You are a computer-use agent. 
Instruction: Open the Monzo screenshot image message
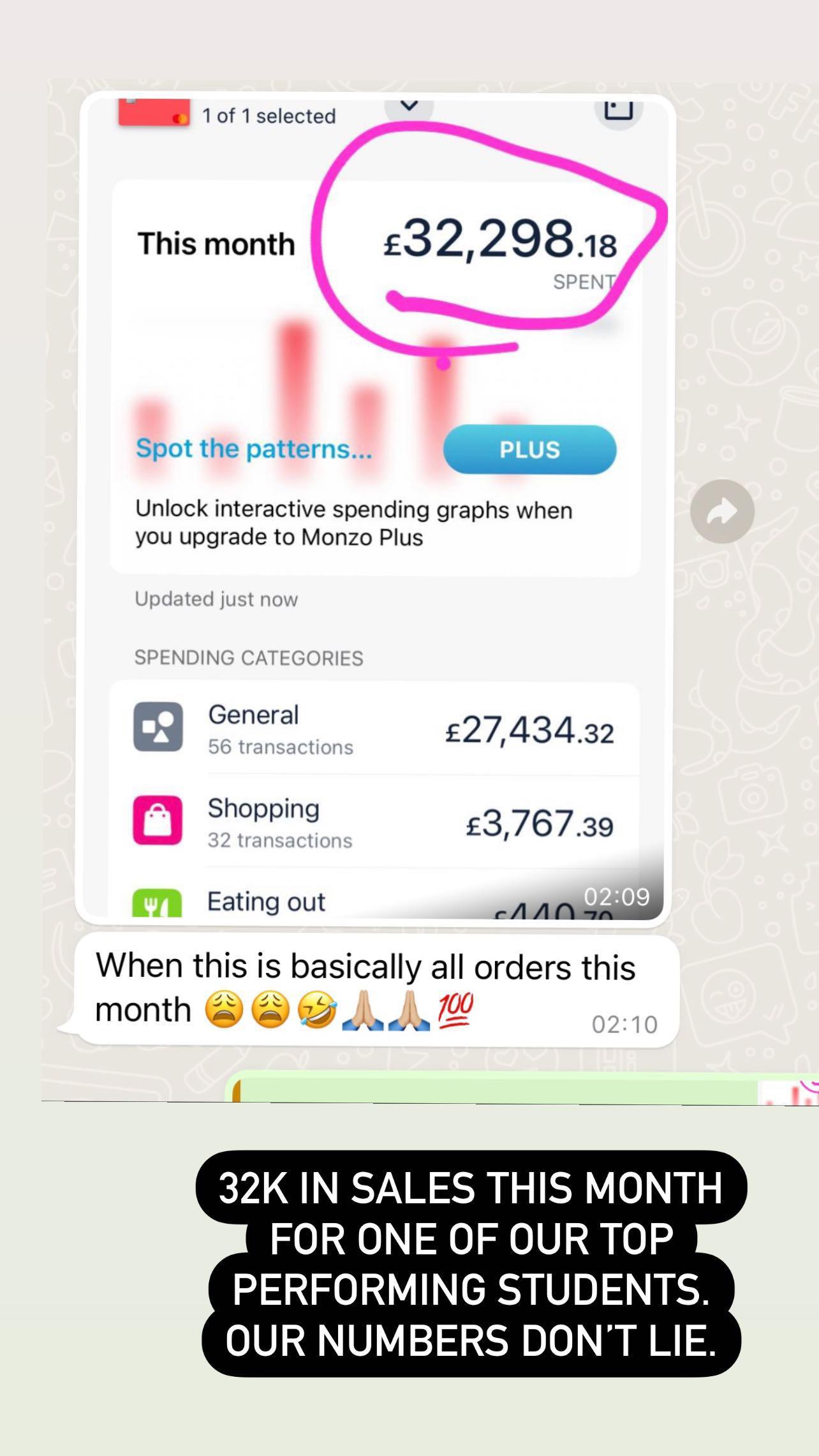click(x=375, y=509)
